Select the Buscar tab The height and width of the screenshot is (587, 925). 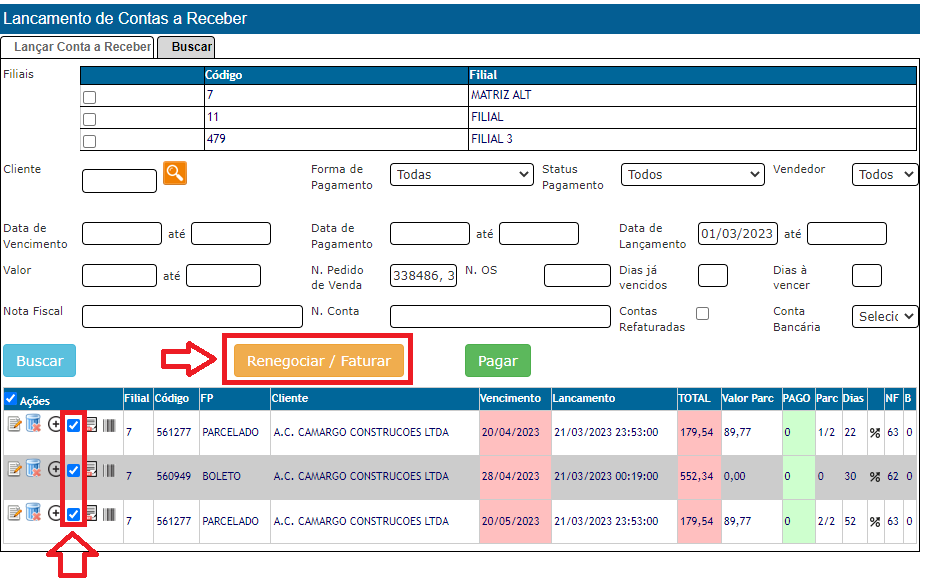pyautogui.click(x=186, y=47)
